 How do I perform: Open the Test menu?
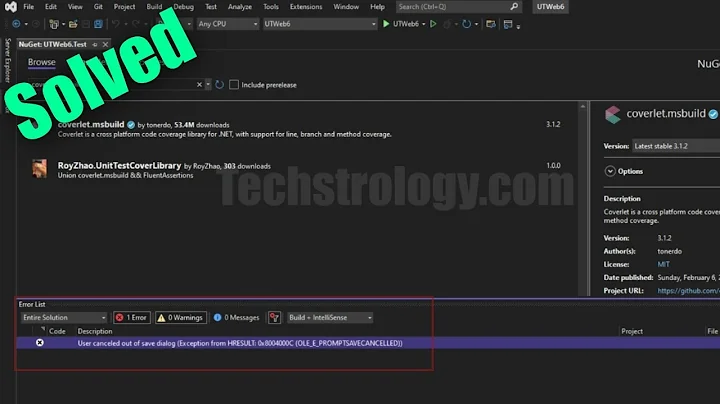click(x=211, y=6)
